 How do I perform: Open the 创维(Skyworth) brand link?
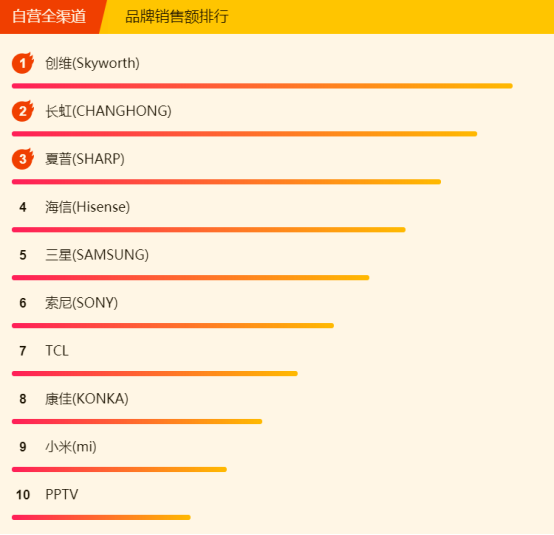(93, 63)
